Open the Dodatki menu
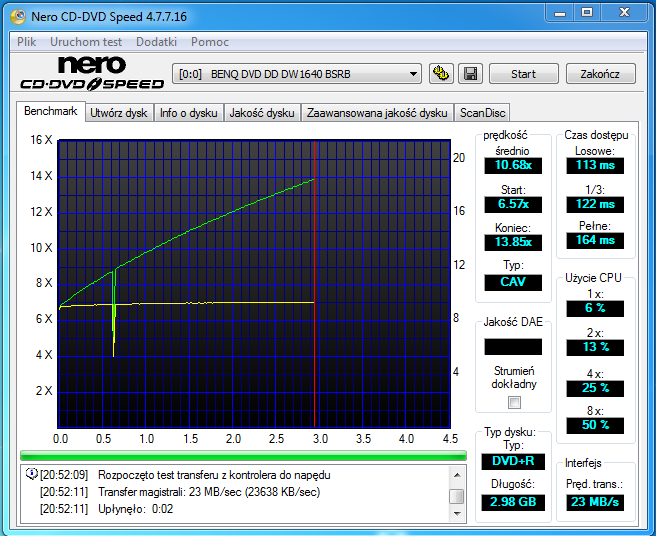Image resolution: width=656 pixels, height=536 pixels. coord(156,42)
